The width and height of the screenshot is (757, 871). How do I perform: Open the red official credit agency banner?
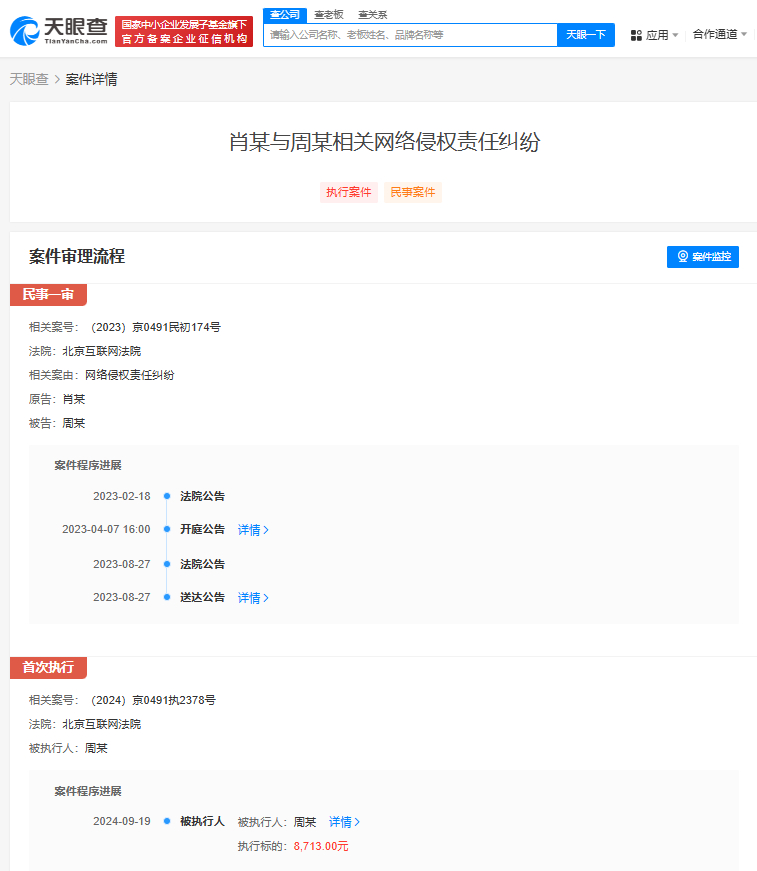pyautogui.click(x=184, y=32)
